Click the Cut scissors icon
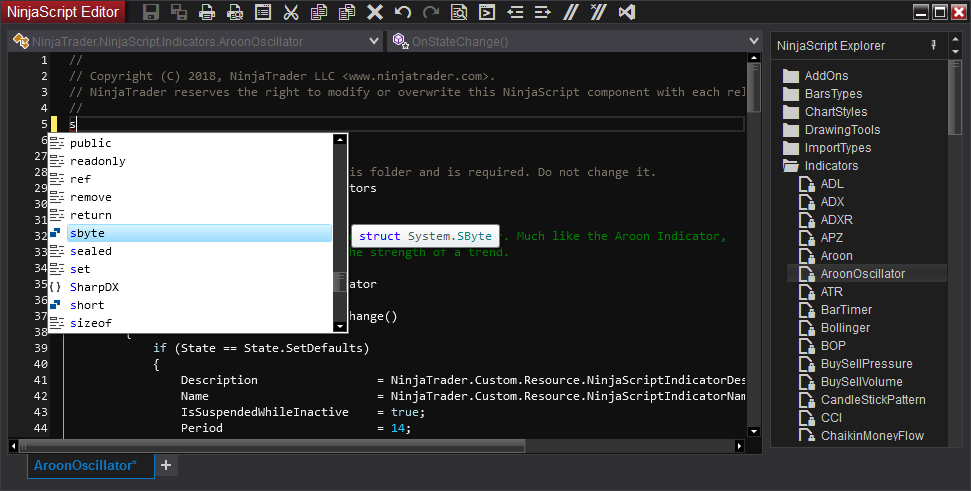The image size is (971, 491). (291, 12)
